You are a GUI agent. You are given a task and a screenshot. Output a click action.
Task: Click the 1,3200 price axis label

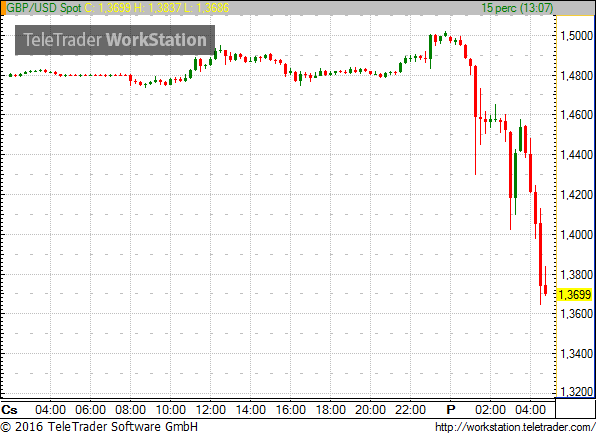[x=577, y=392]
